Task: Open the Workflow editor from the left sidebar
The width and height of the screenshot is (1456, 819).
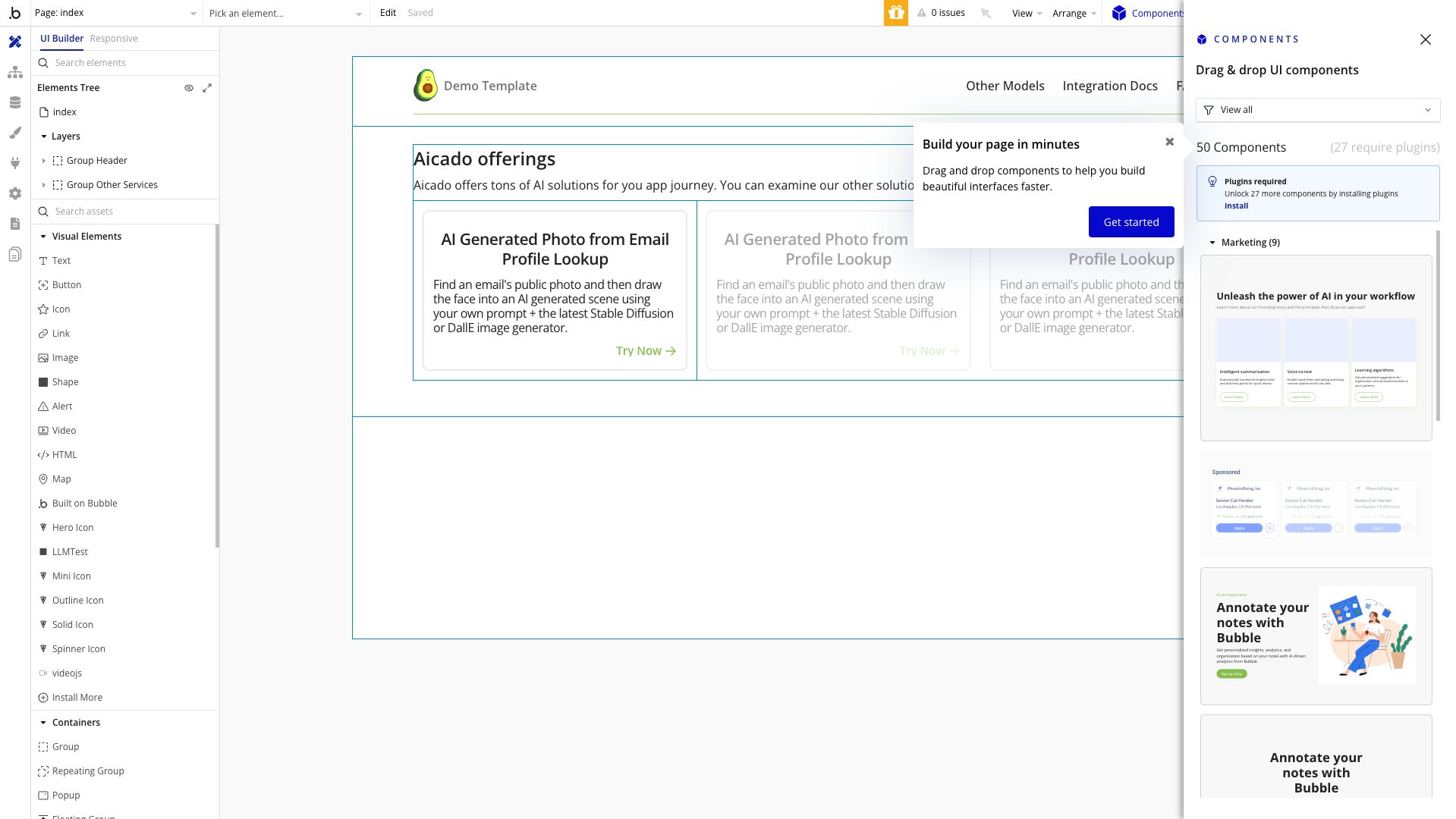Action: point(15,72)
